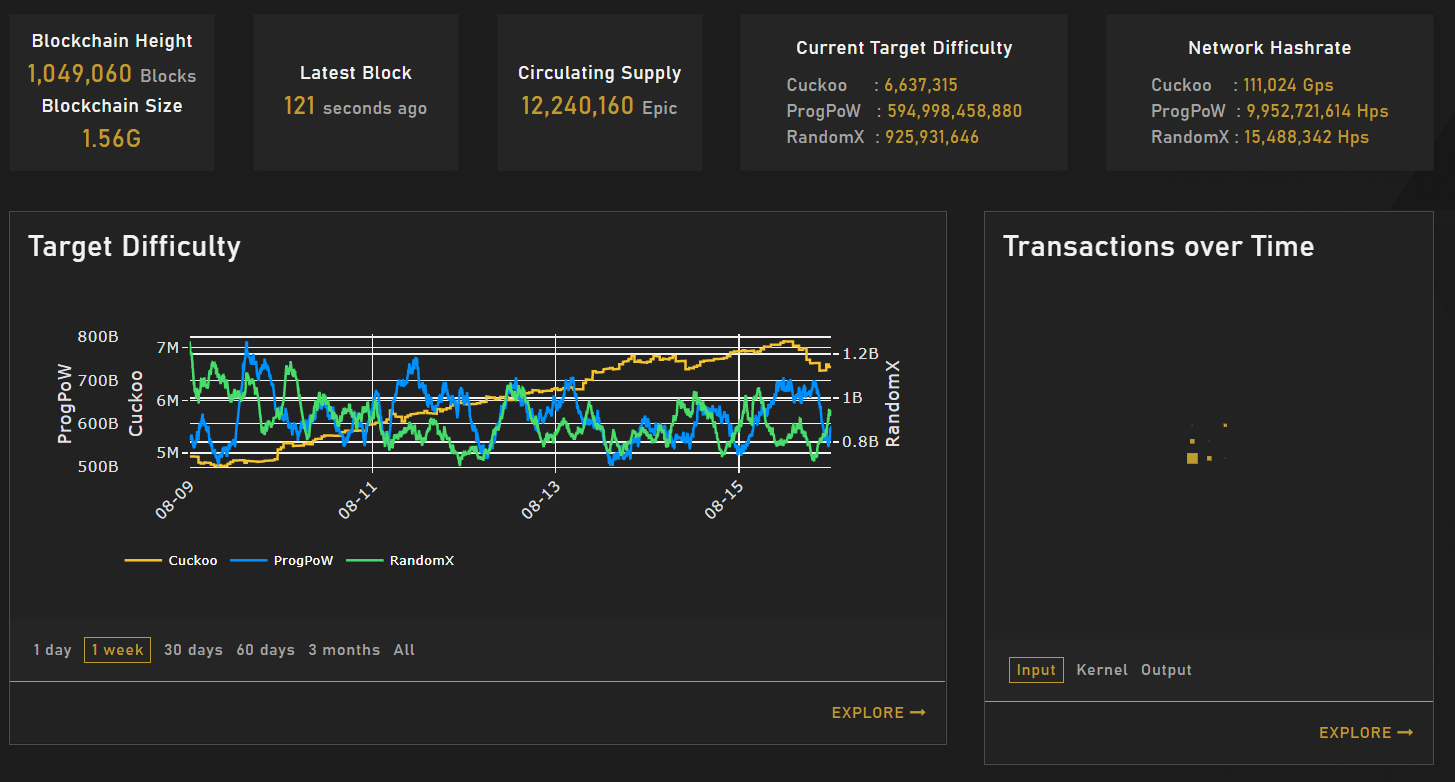Screen dimensions: 1455x782
Task: Click ProgPoW hashrate 9,952,721,614 Hps
Action: (x=1317, y=111)
